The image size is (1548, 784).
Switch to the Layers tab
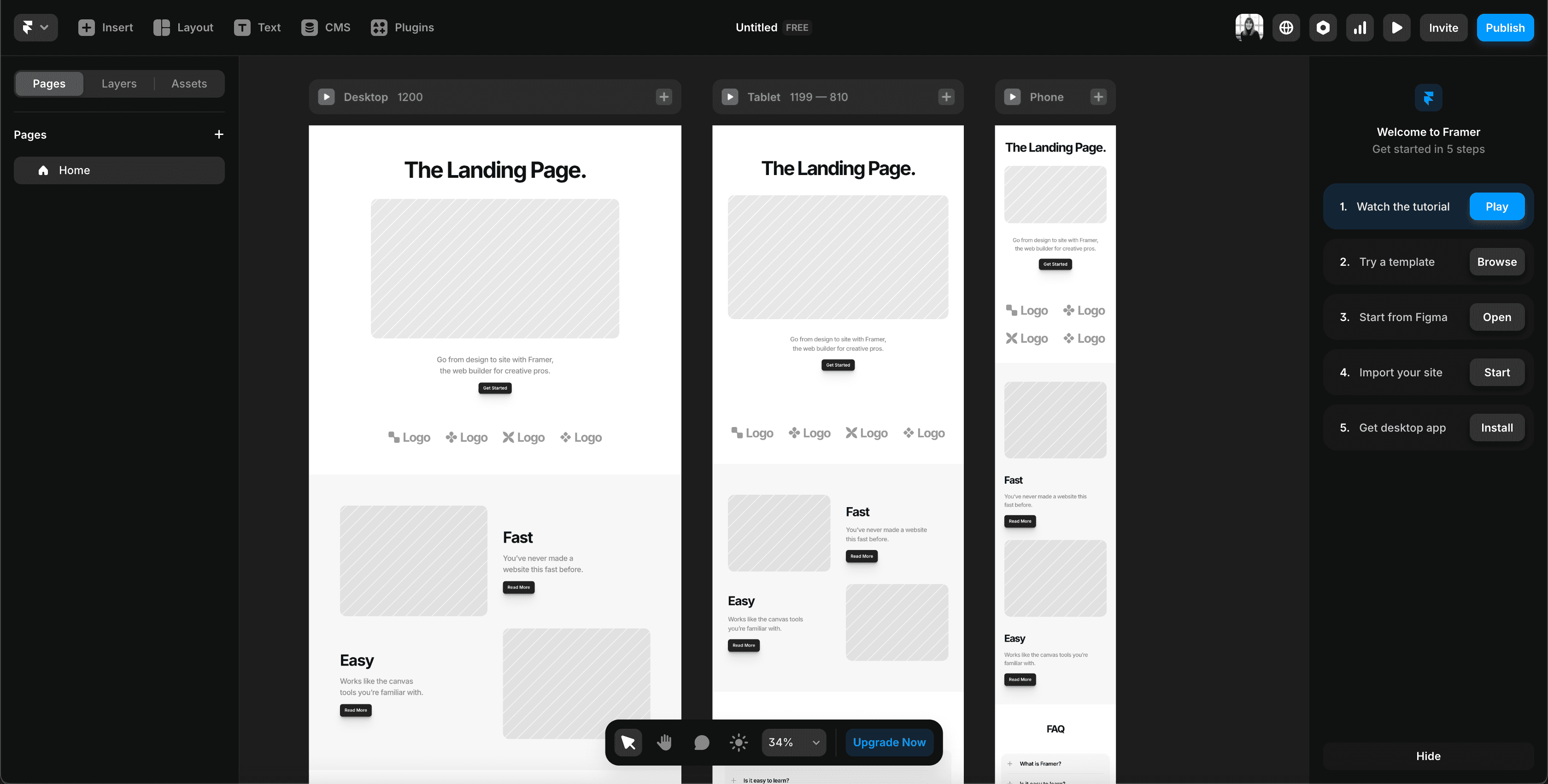(x=118, y=83)
